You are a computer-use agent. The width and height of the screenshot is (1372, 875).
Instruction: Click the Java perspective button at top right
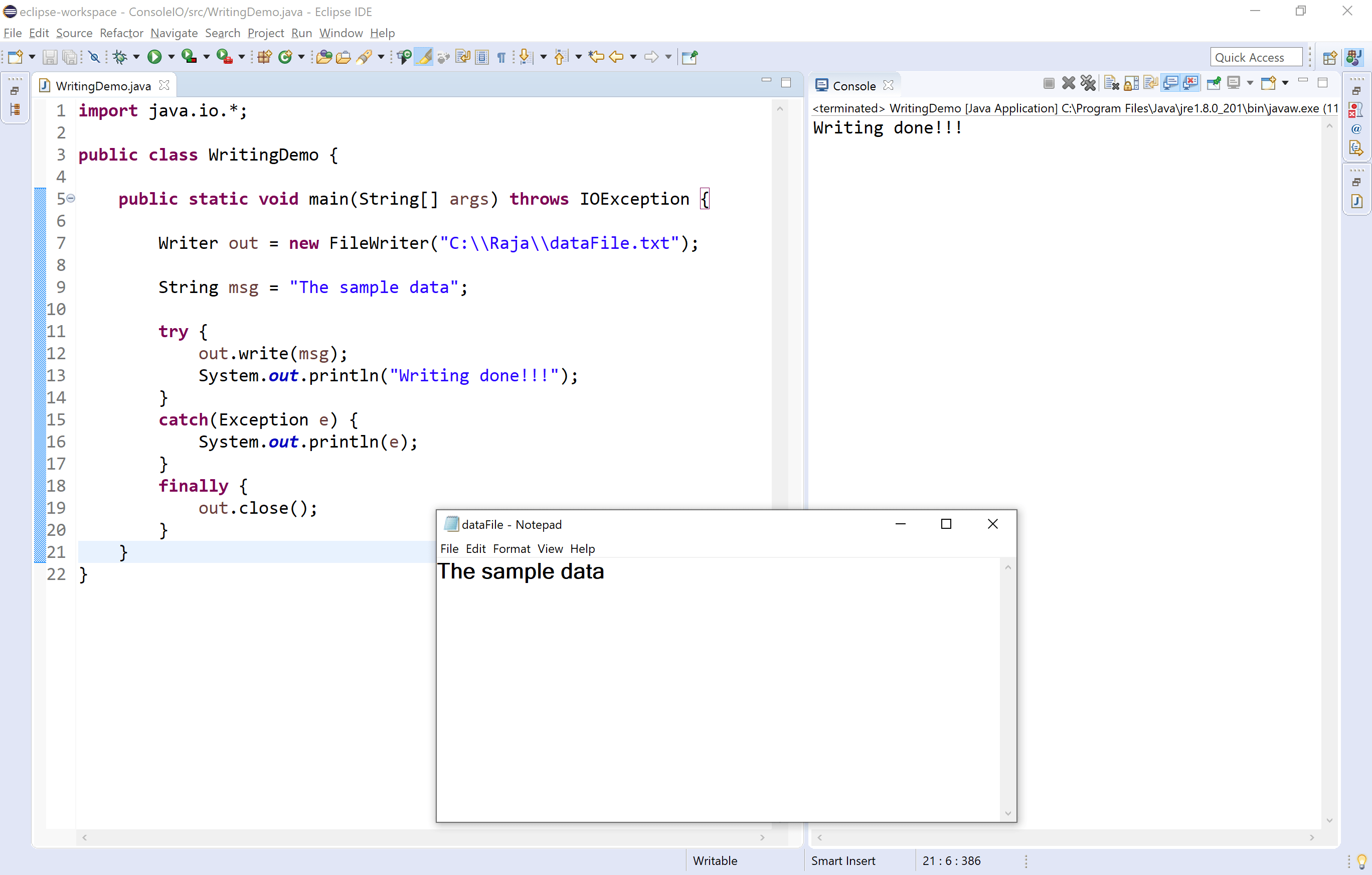pos(1354,57)
